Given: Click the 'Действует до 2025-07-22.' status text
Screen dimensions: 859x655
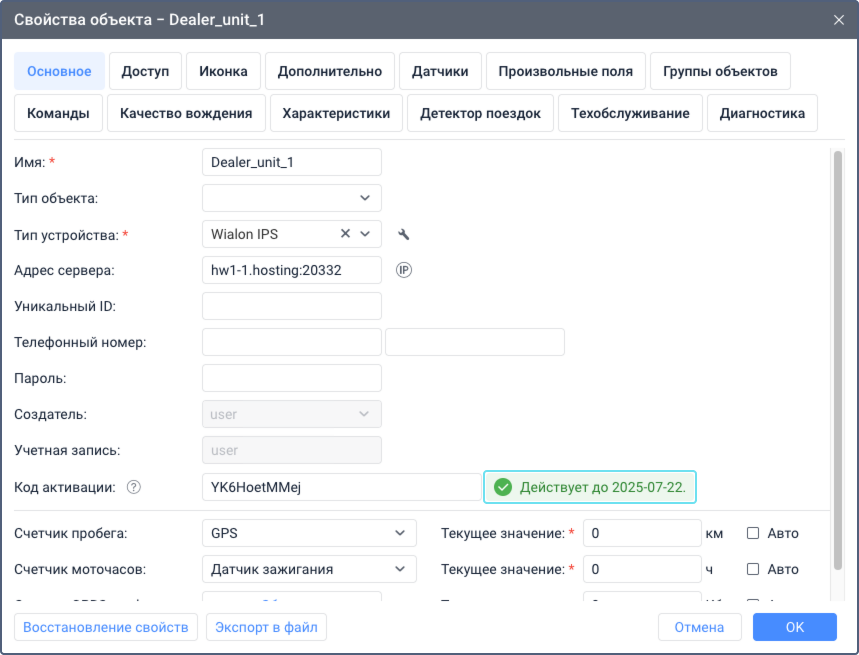Looking at the screenshot, I should [x=603, y=487].
